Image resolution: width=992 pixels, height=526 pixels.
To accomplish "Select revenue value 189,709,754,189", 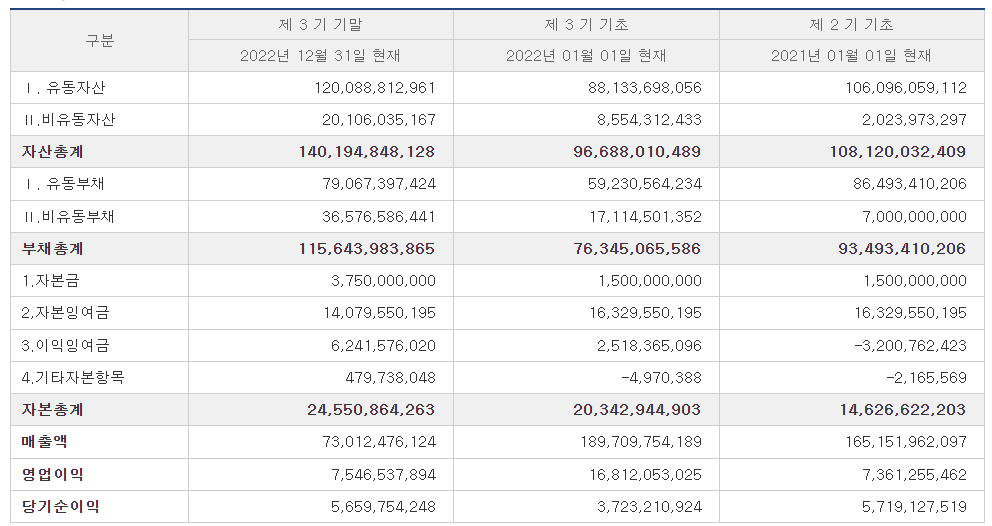I will click(642, 442).
